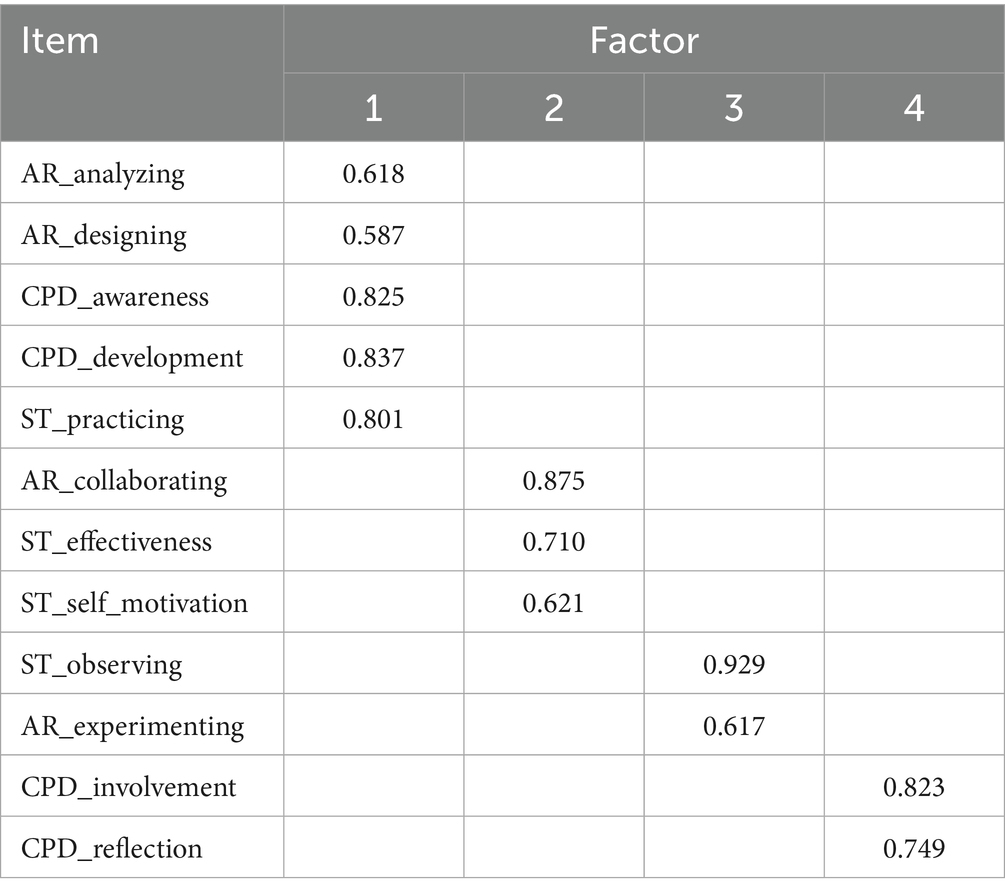Select the Factor 1 column header
The height and width of the screenshot is (896, 1005).
tap(373, 108)
